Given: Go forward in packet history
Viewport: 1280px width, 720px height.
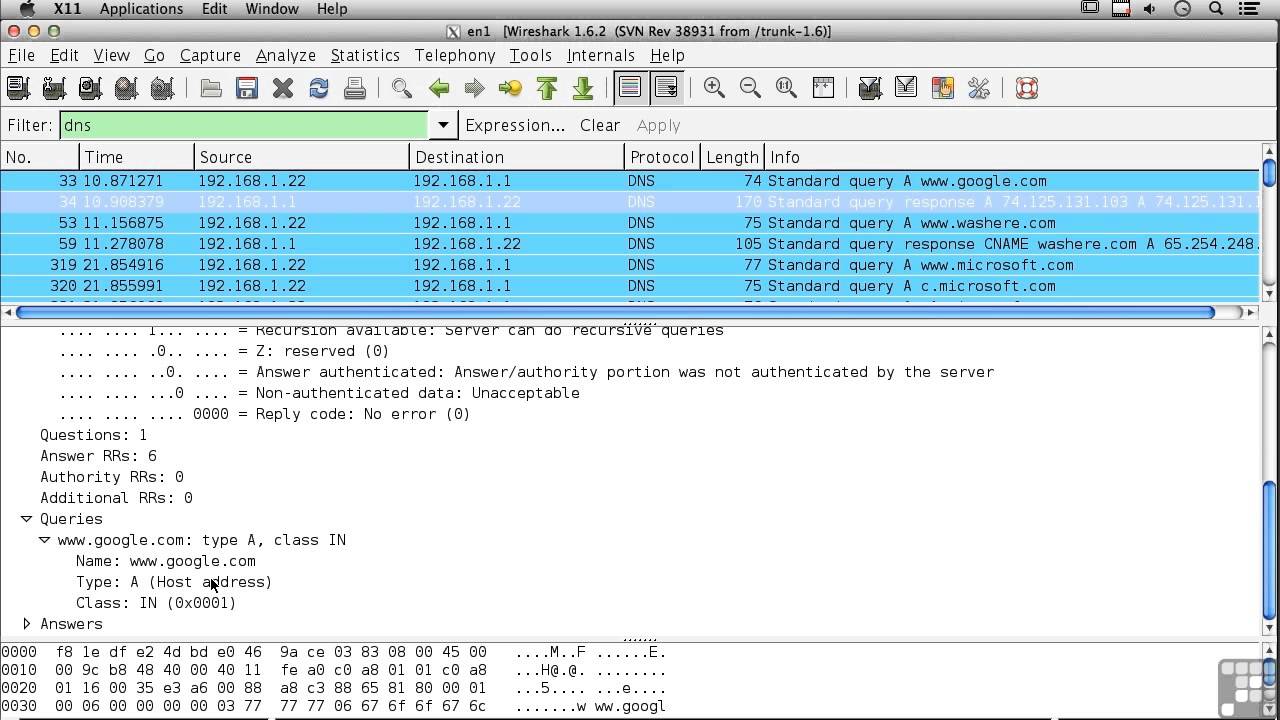Looking at the screenshot, I should tap(474, 88).
